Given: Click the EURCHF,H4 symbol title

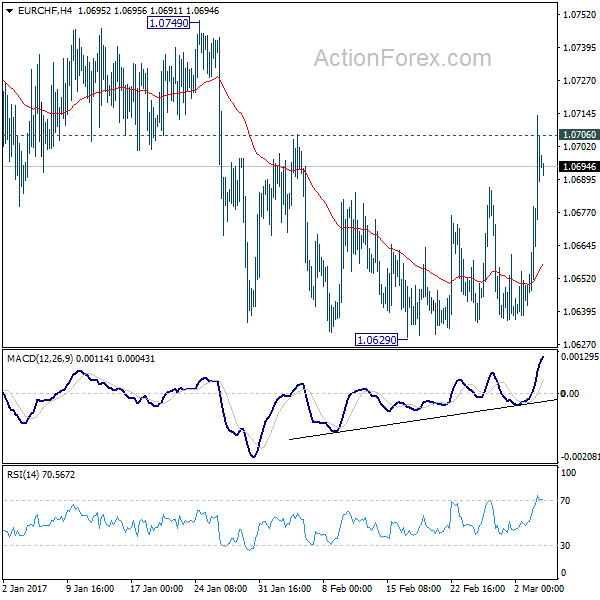Looking at the screenshot, I should (45, 11).
